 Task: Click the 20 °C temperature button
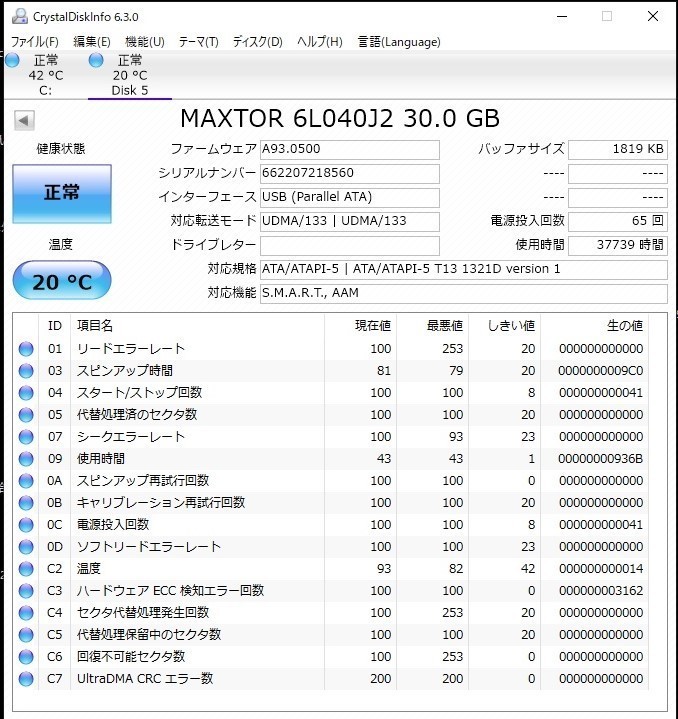click(62, 281)
